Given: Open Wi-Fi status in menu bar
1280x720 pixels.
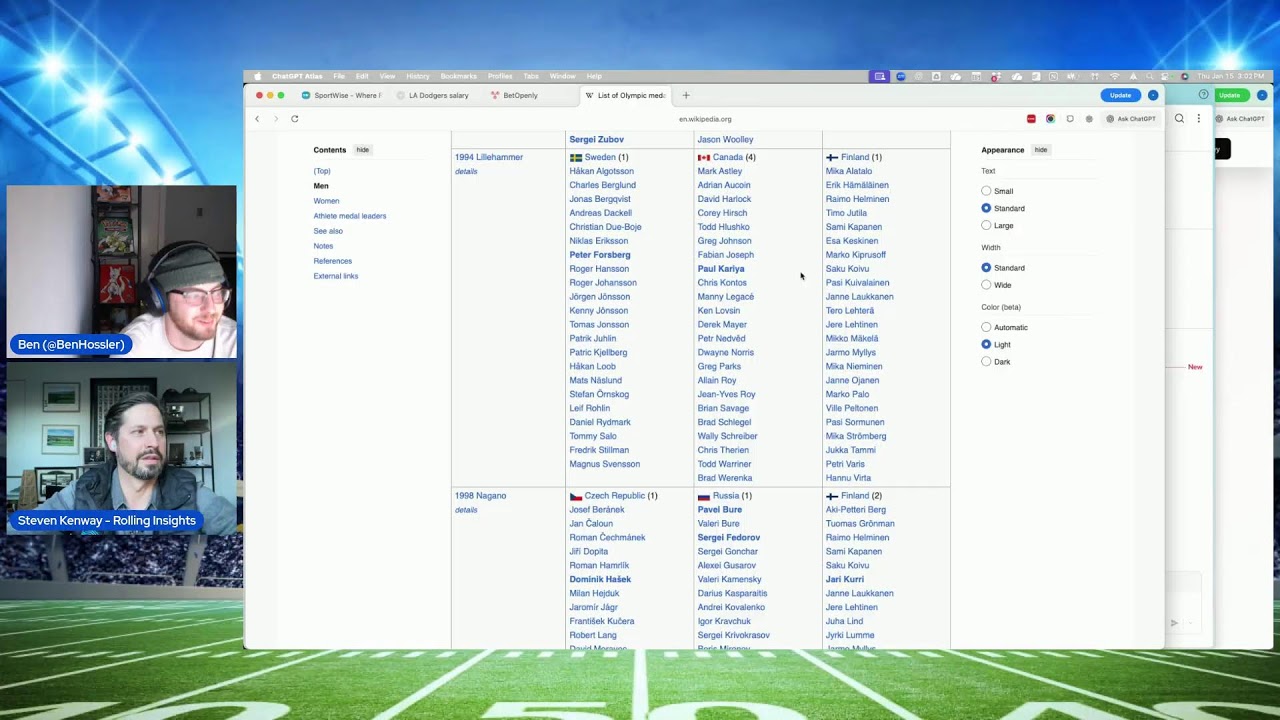Looking at the screenshot, I should [1115, 76].
